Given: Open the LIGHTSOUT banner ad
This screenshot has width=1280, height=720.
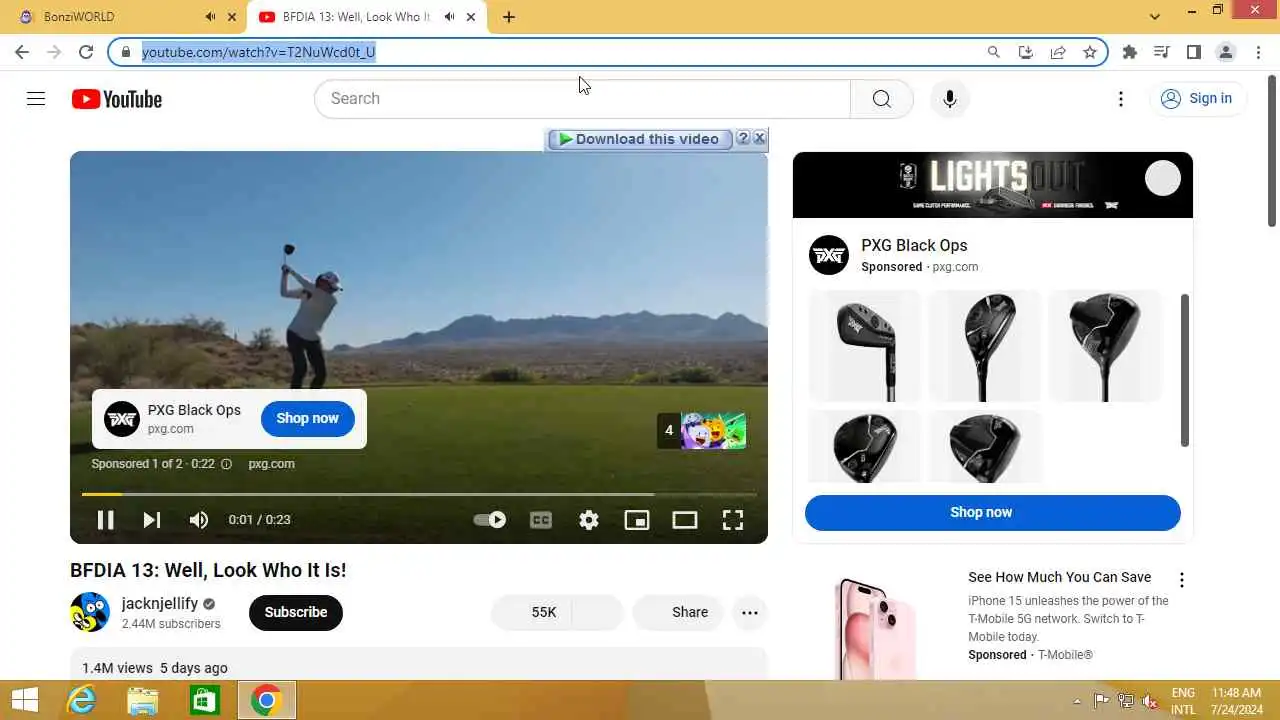Looking at the screenshot, I should tap(993, 185).
